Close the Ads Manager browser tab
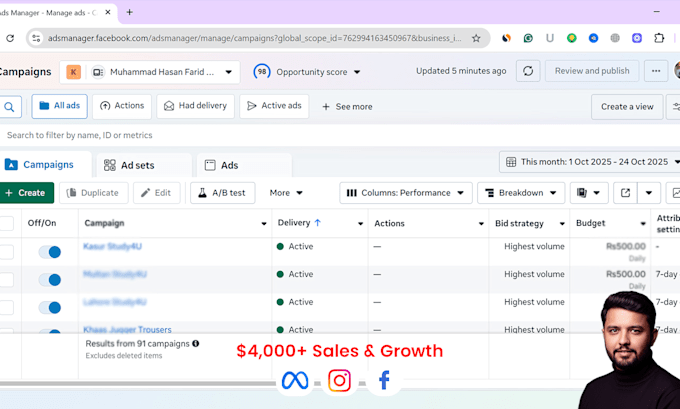Viewport: 680px width, 409px height. [108, 12]
